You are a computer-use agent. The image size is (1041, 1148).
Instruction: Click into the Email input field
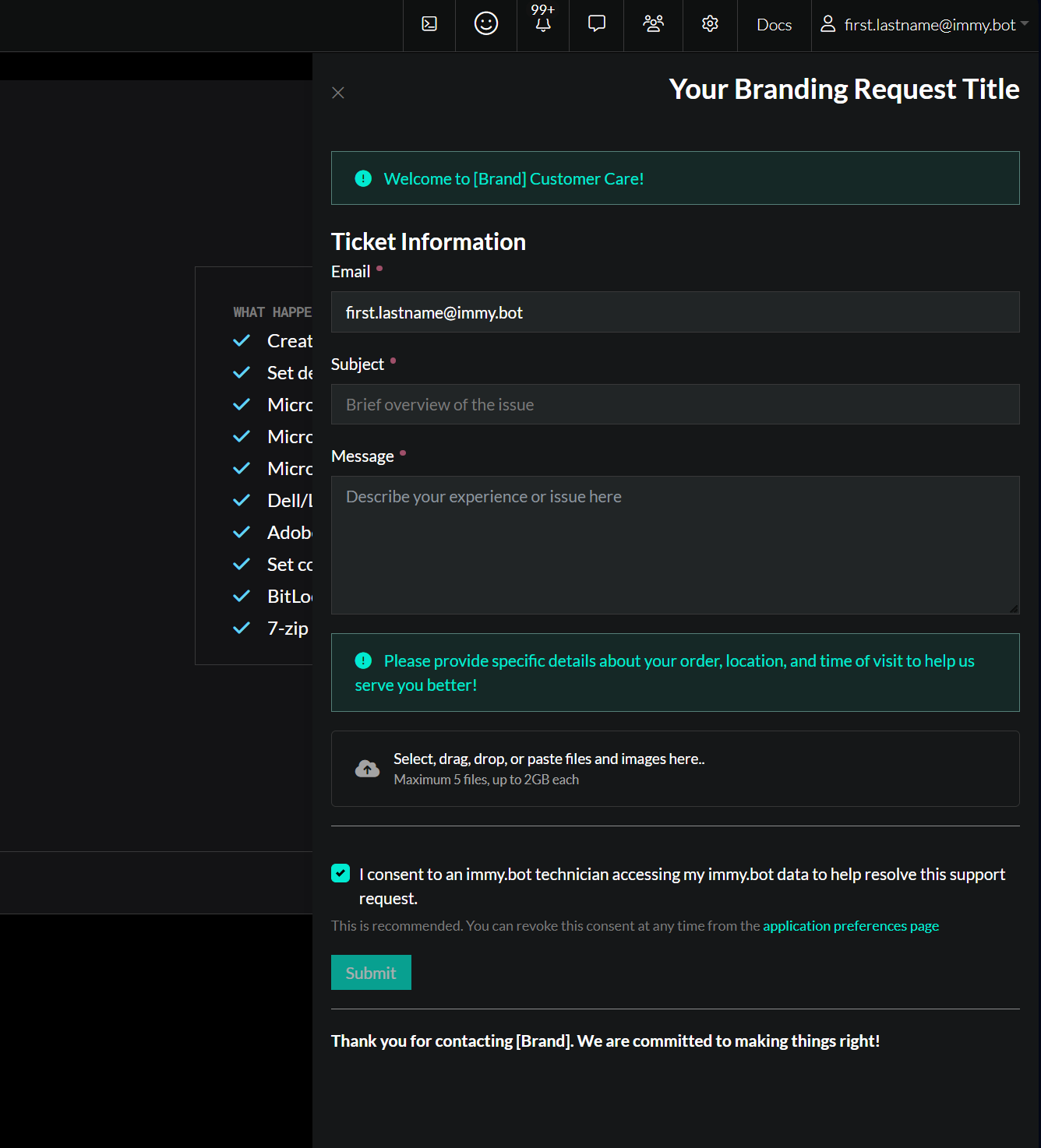(x=675, y=312)
